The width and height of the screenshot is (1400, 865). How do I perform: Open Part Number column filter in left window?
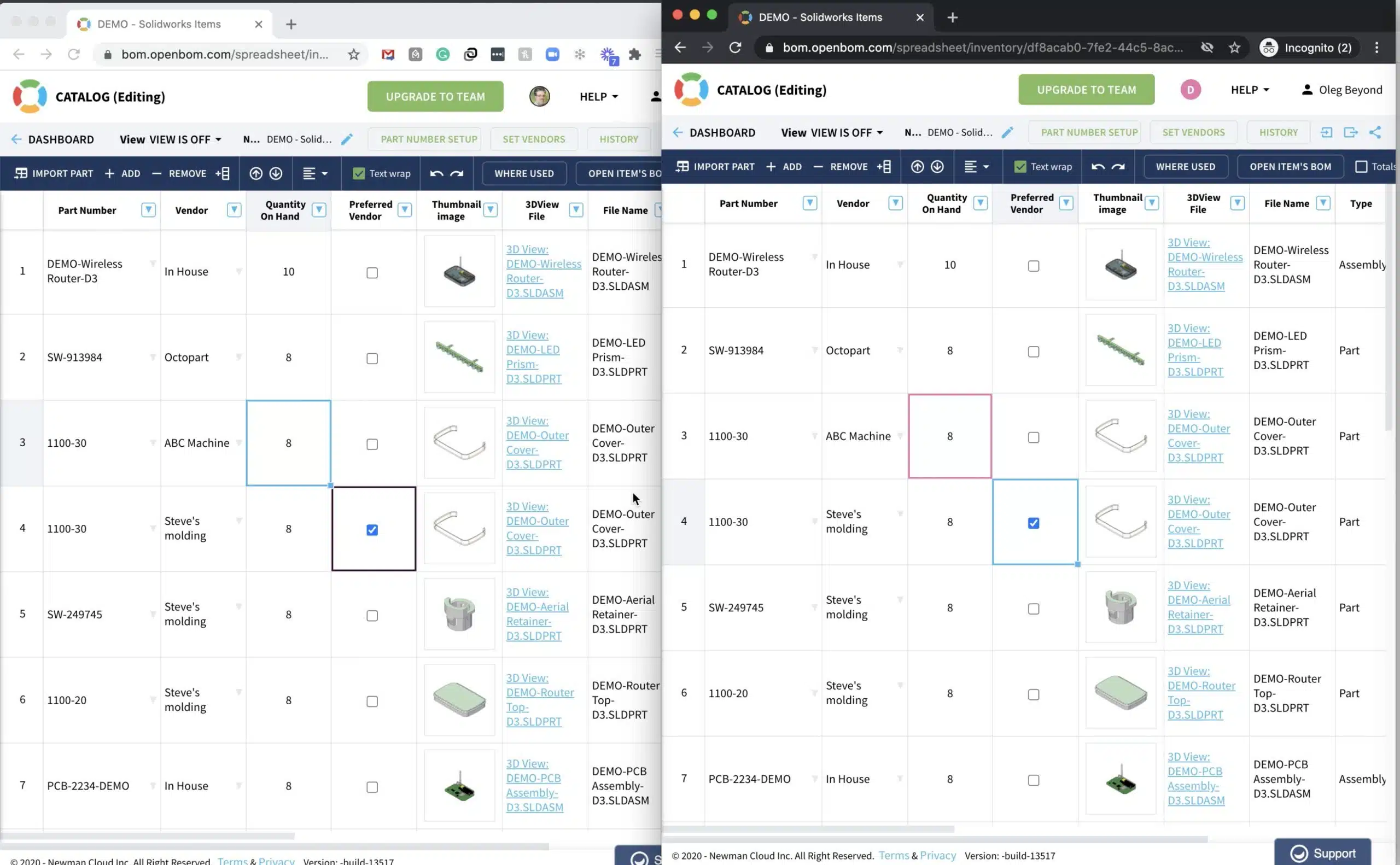coord(148,210)
